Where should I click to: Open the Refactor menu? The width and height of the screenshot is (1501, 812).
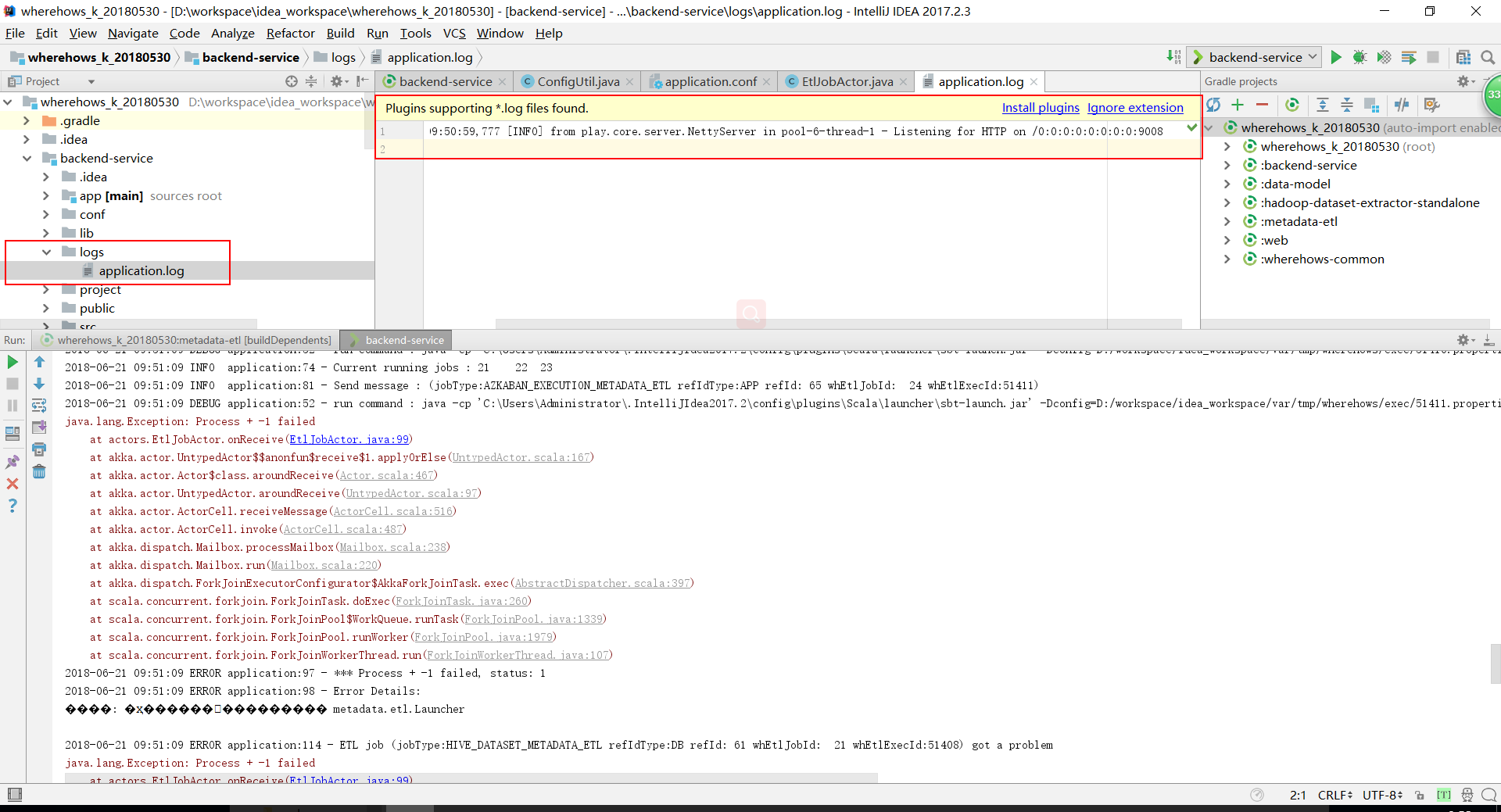(290, 33)
